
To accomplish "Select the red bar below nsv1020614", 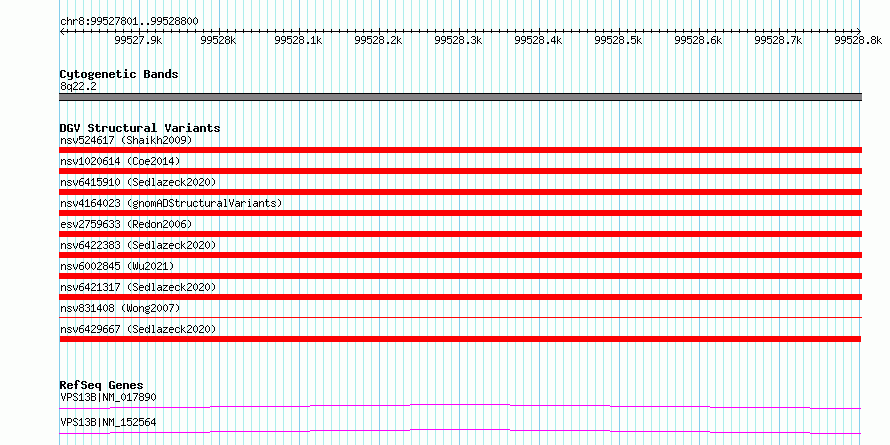I will click(460, 171).
